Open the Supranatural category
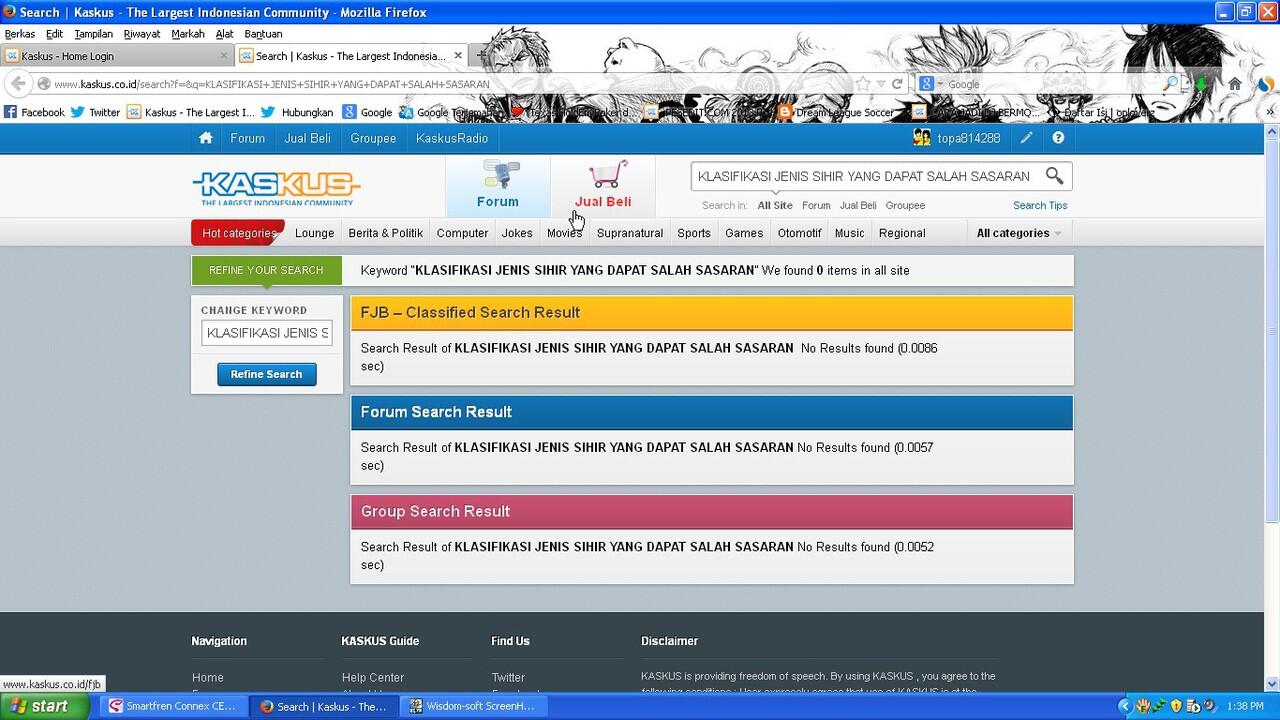This screenshot has width=1280, height=720. (630, 233)
